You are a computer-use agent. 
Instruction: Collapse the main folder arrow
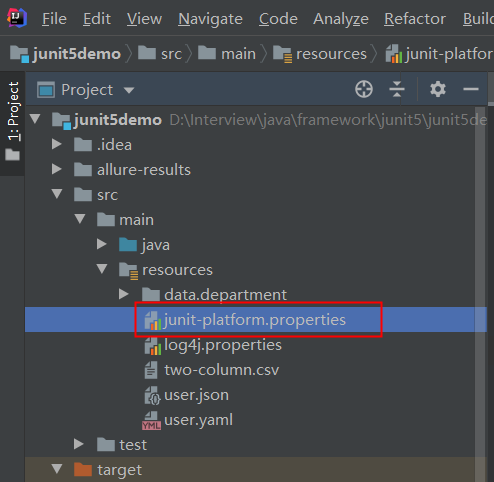pyautogui.click(x=80, y=219)
